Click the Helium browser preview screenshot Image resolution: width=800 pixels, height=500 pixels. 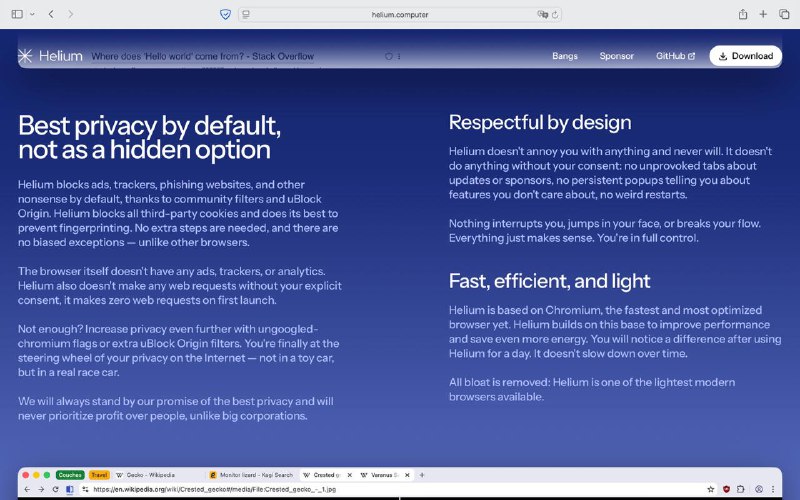(x=400, y=483)
